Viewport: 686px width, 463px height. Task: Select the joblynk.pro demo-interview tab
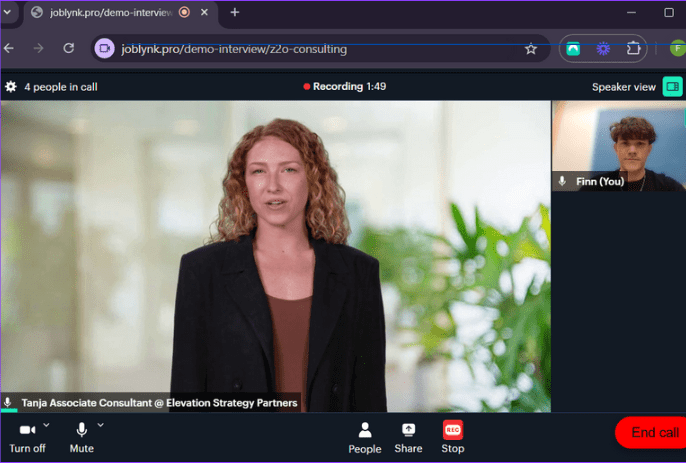[118, 13]
